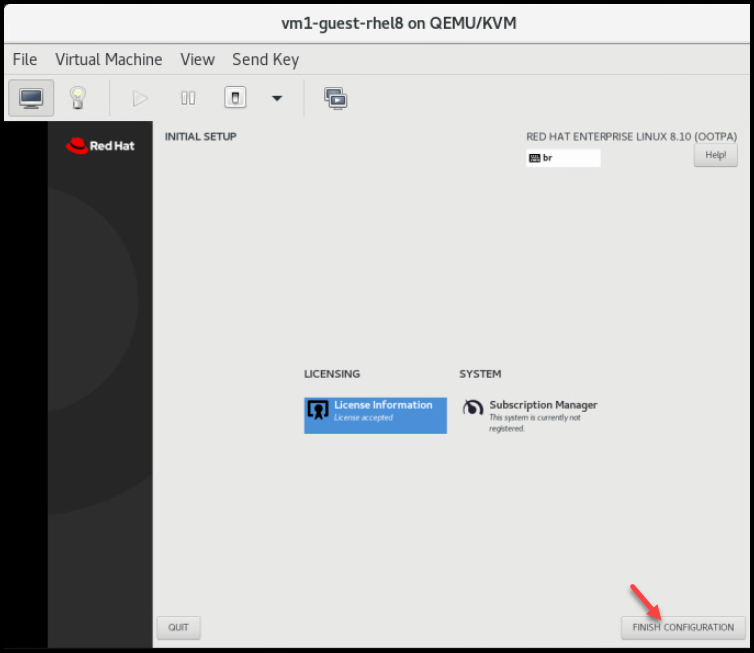Click the Subscription Manager gauge icon
The width and height of the screenshot is (754, 653).
pyautogui.click(x=473, y=408)
